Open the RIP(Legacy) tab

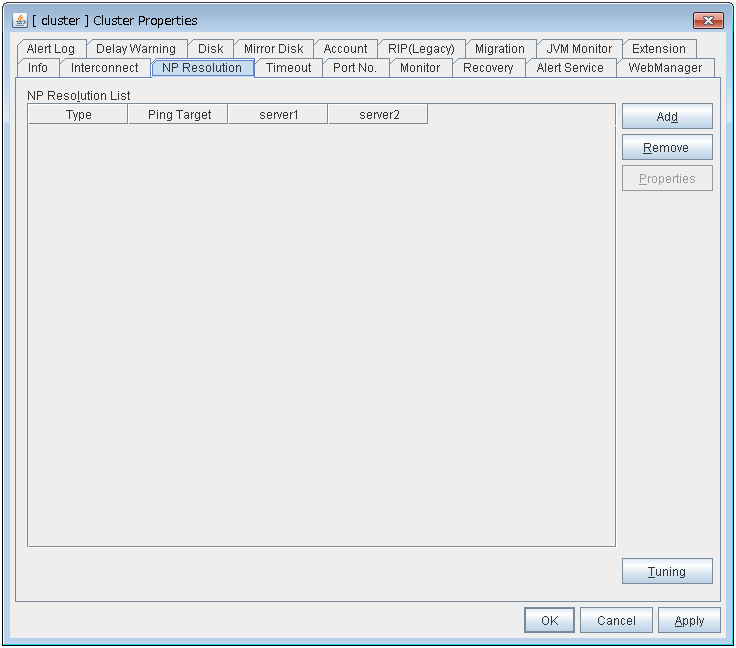(421, 49)
